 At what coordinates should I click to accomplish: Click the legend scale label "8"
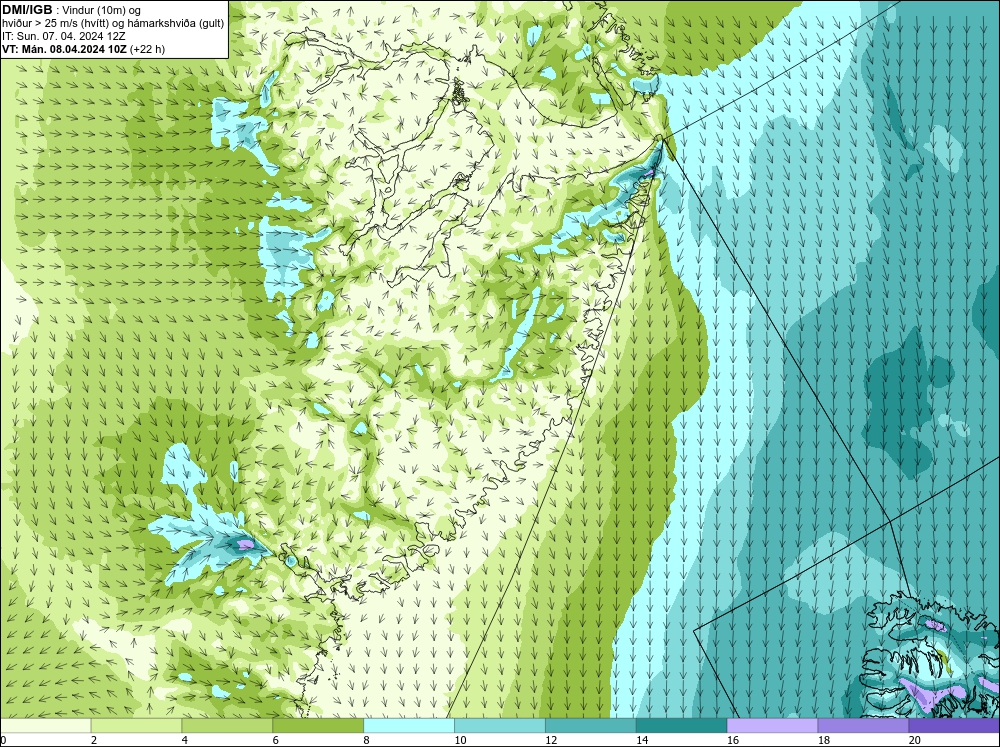coord(367,740)
